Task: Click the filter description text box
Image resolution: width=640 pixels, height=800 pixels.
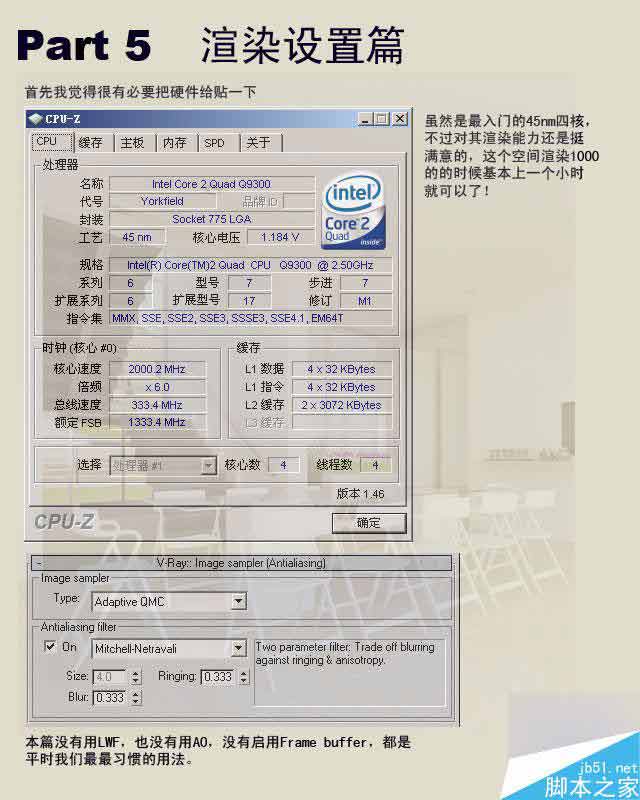Action: pyautogui.click(x=350, y=672)
